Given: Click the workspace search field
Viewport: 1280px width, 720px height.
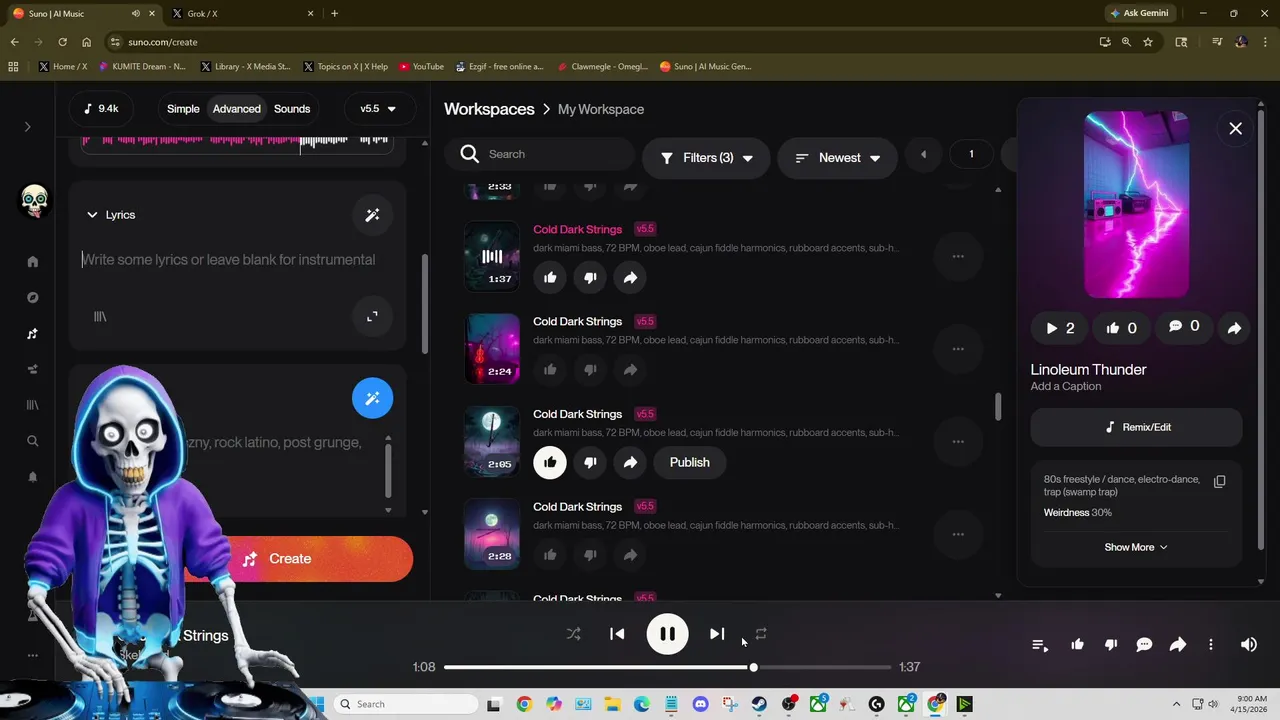Looking at the screenshot, I should coord(540,154).
